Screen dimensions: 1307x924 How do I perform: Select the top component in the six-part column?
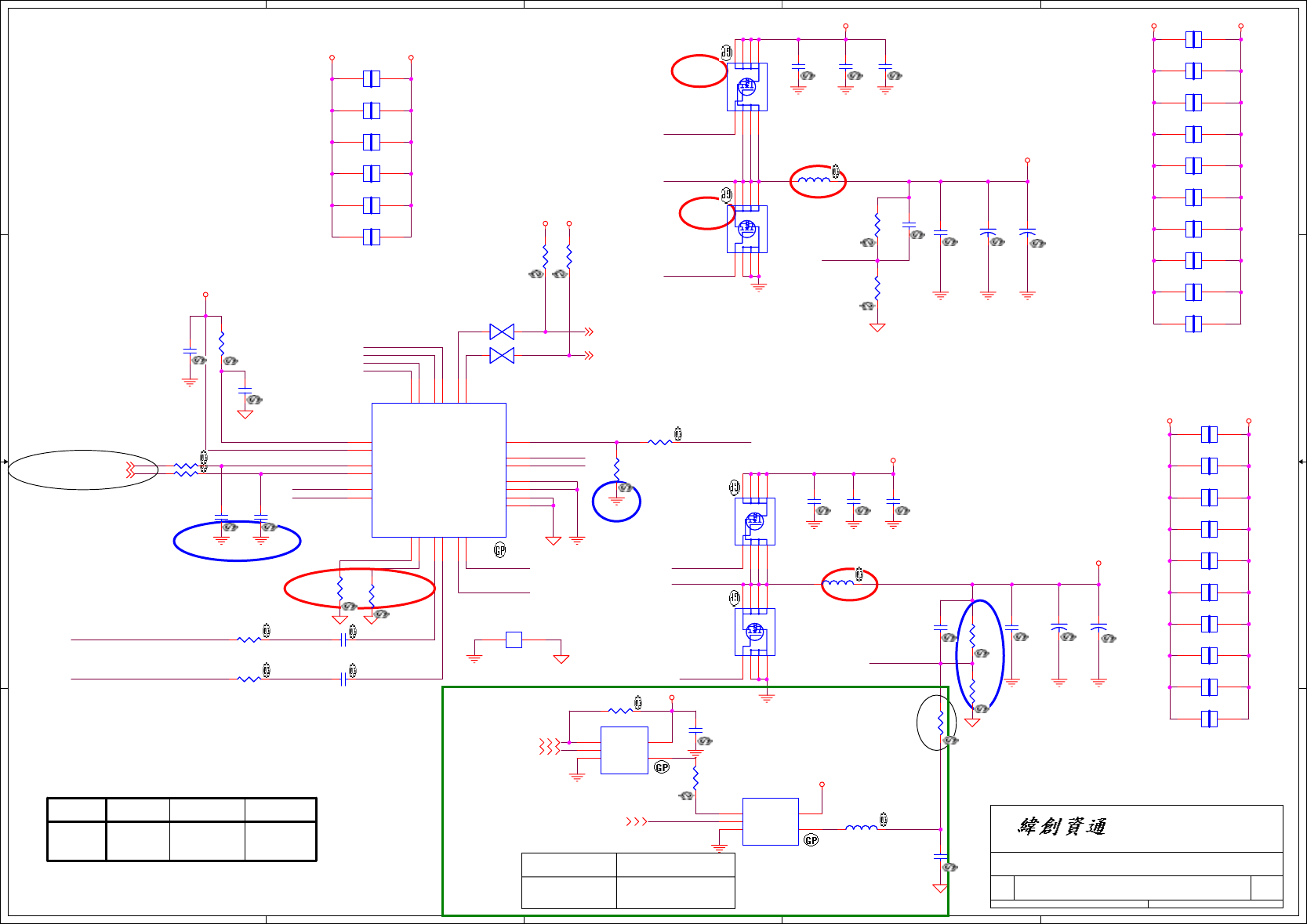(372, 78)
